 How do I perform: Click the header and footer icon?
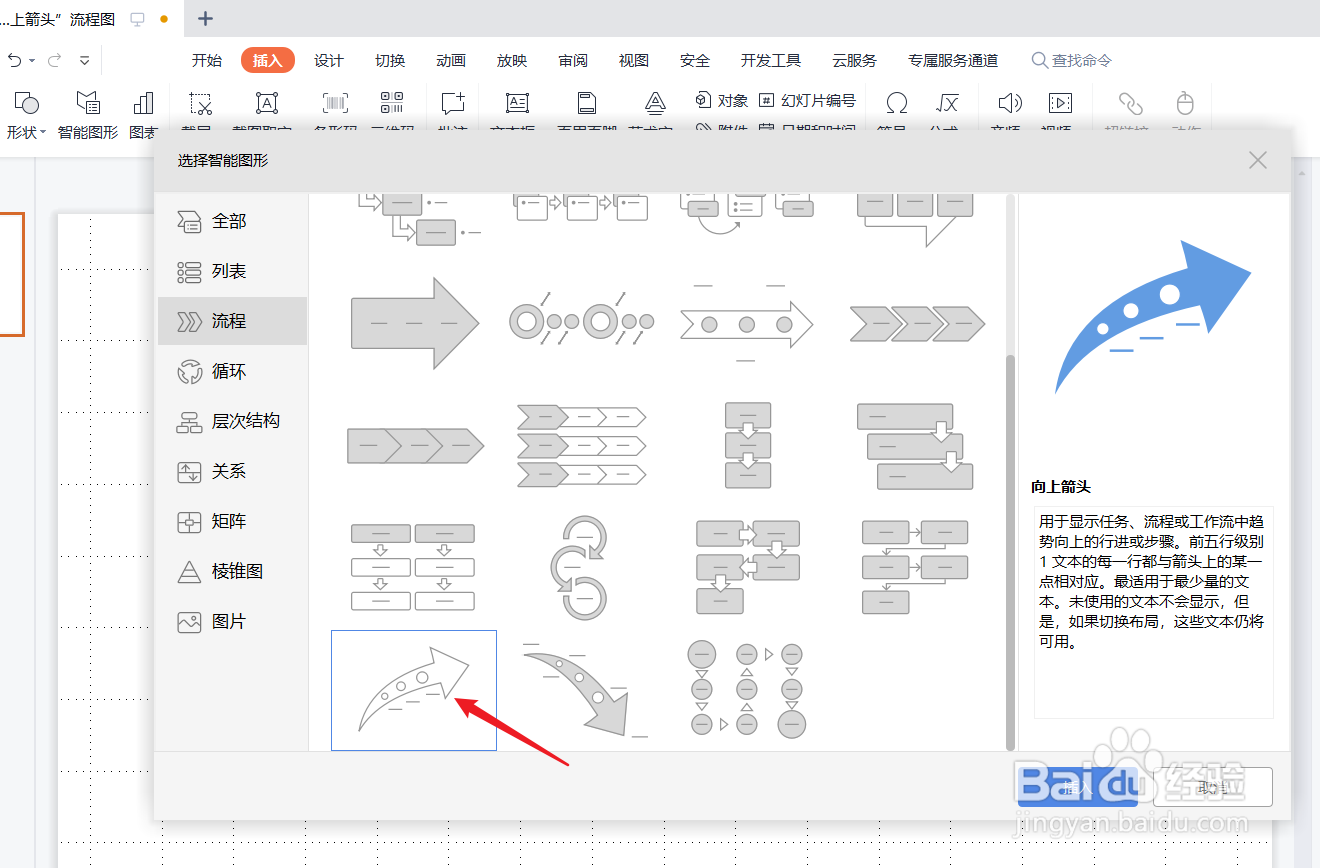click(587, 102)
